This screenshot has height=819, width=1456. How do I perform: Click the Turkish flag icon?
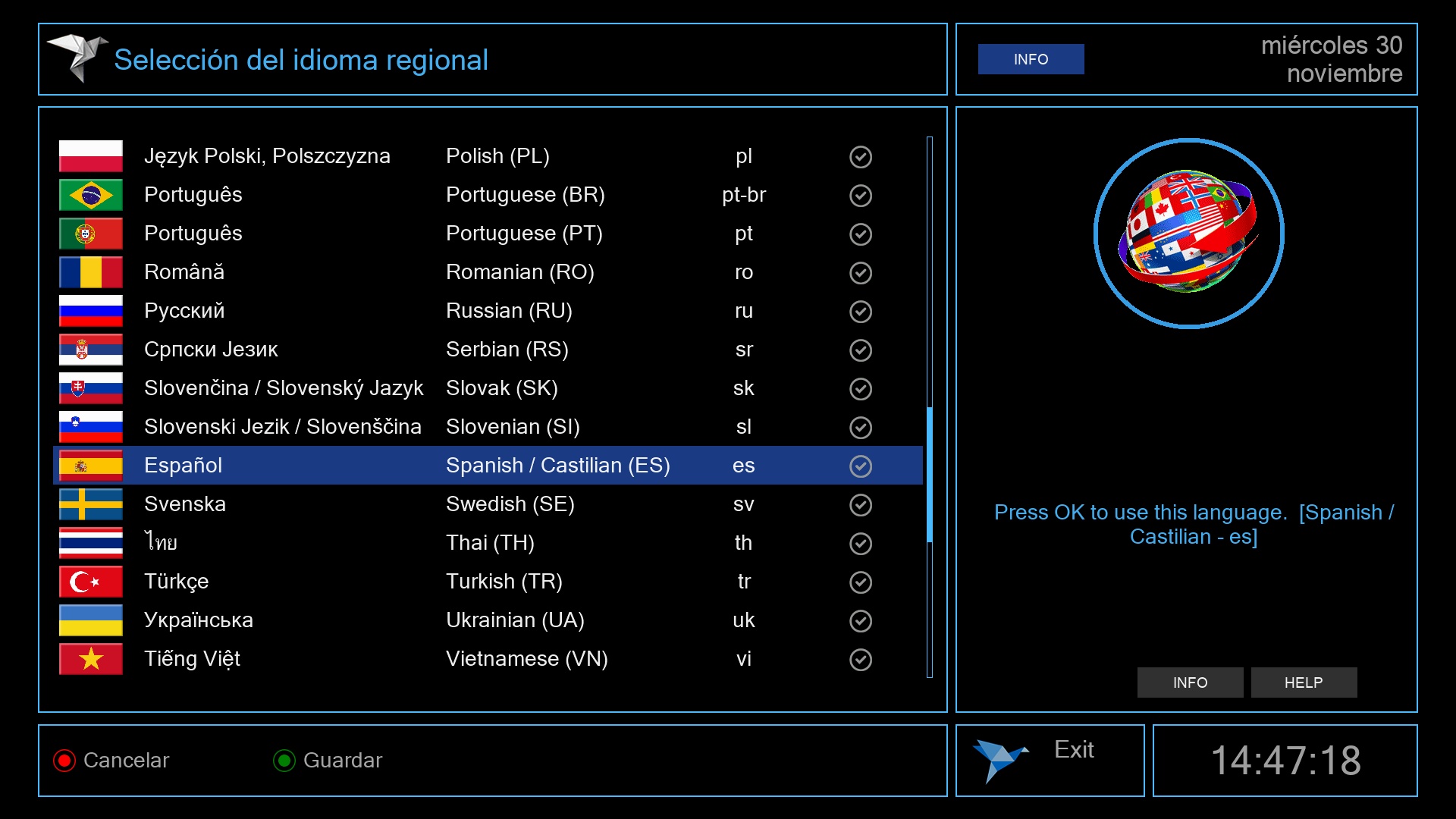(91, 582)
